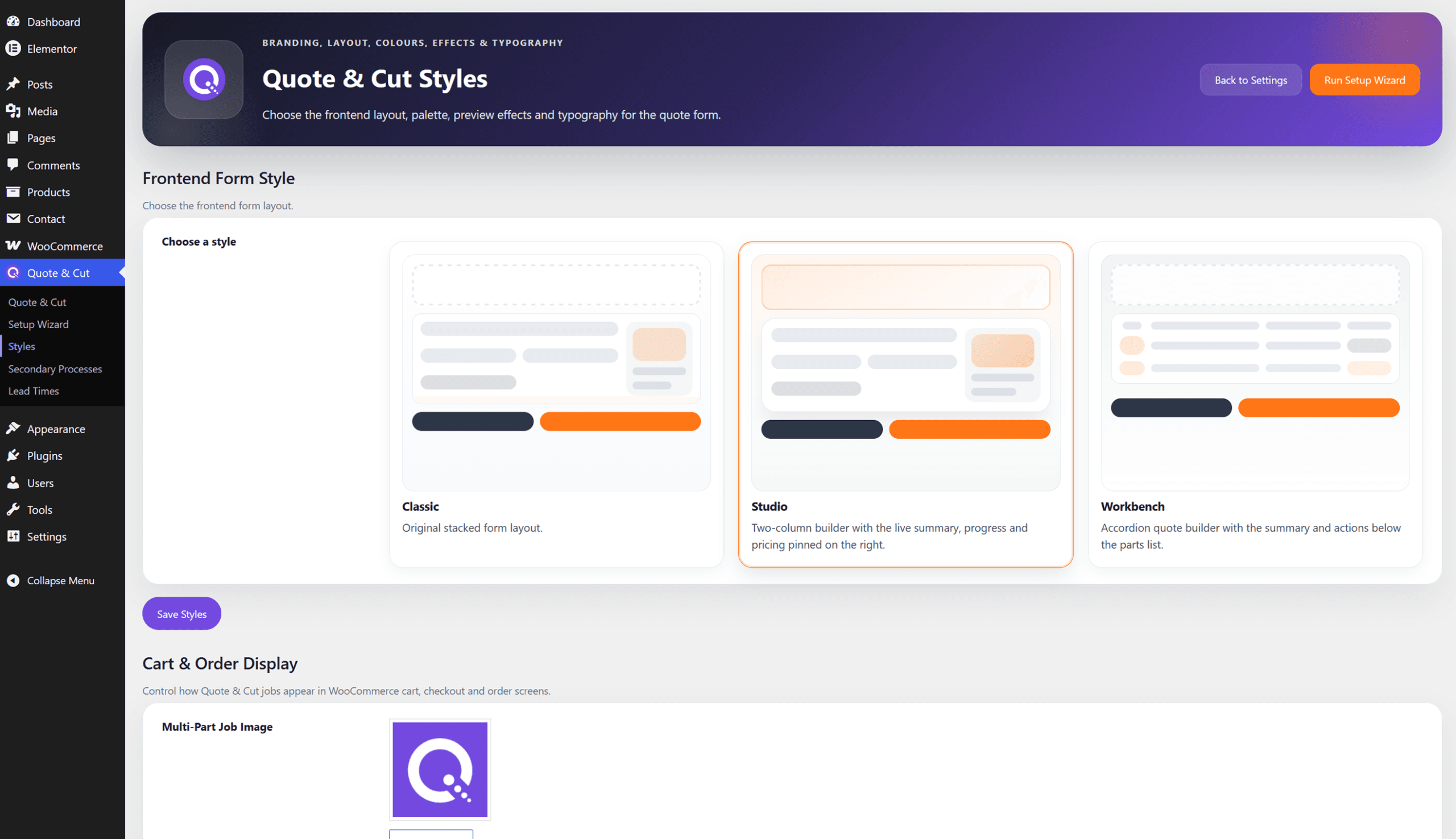This screenshot has width=1456, height=839.
Task: Click the Pages icon in sidebar
Action: point(13,138)
